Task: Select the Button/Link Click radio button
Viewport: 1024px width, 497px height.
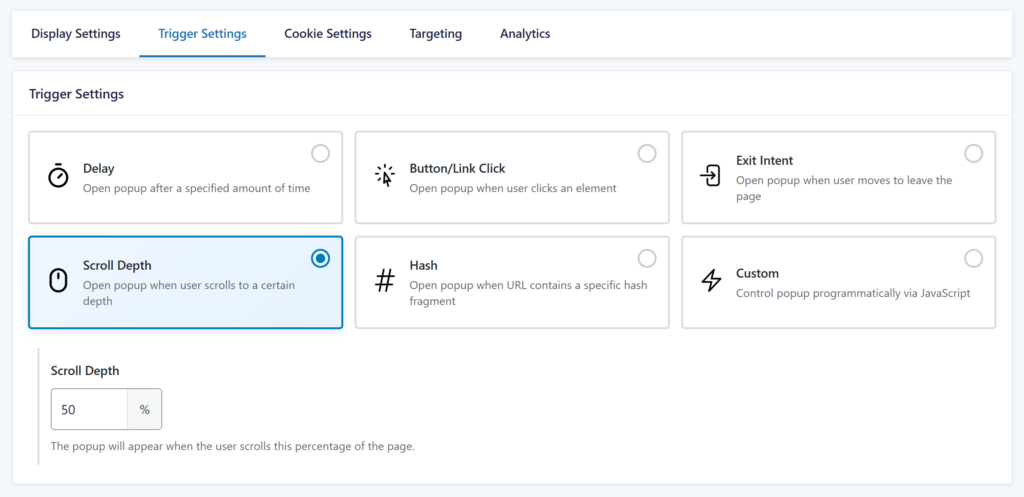Action: click(x=647, y=153)
